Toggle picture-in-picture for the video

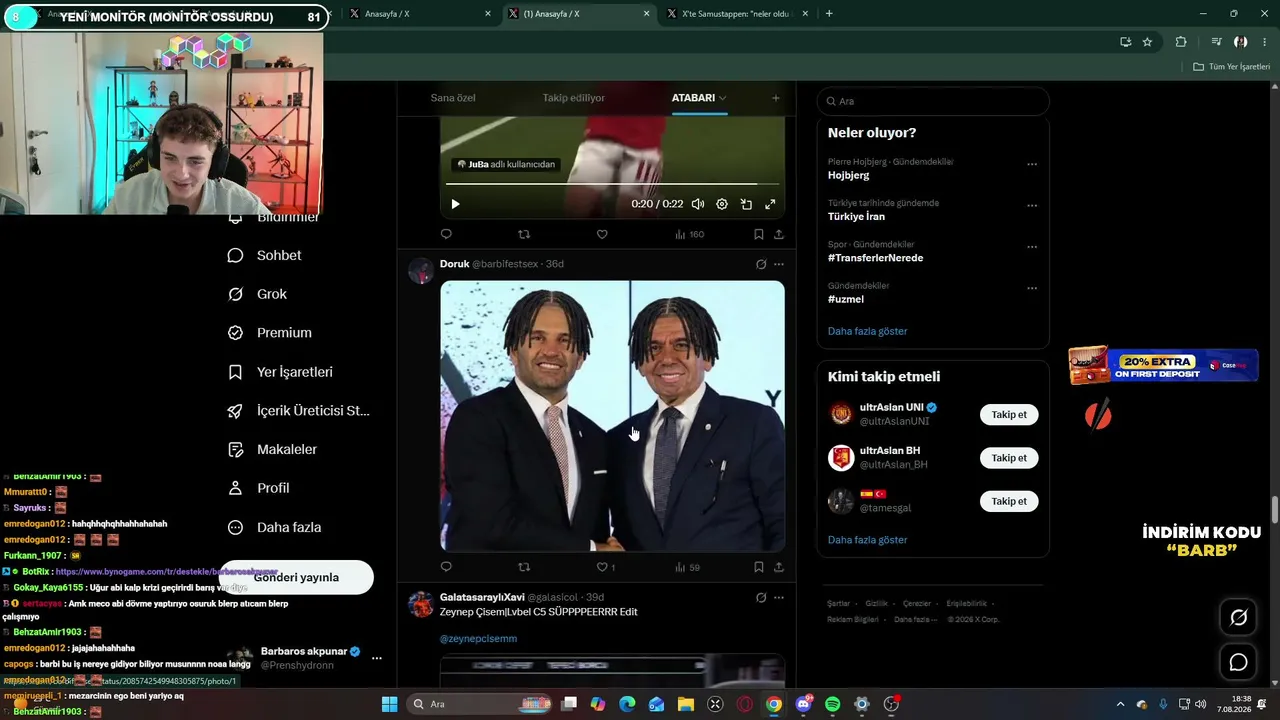click(x=746, y=204)
